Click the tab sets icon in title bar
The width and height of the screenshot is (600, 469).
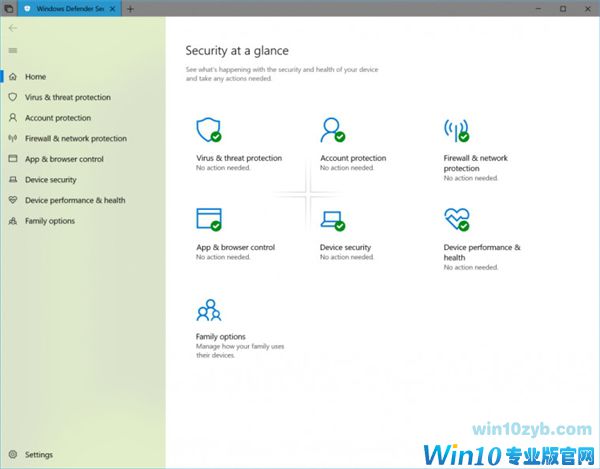pos(9,8)
